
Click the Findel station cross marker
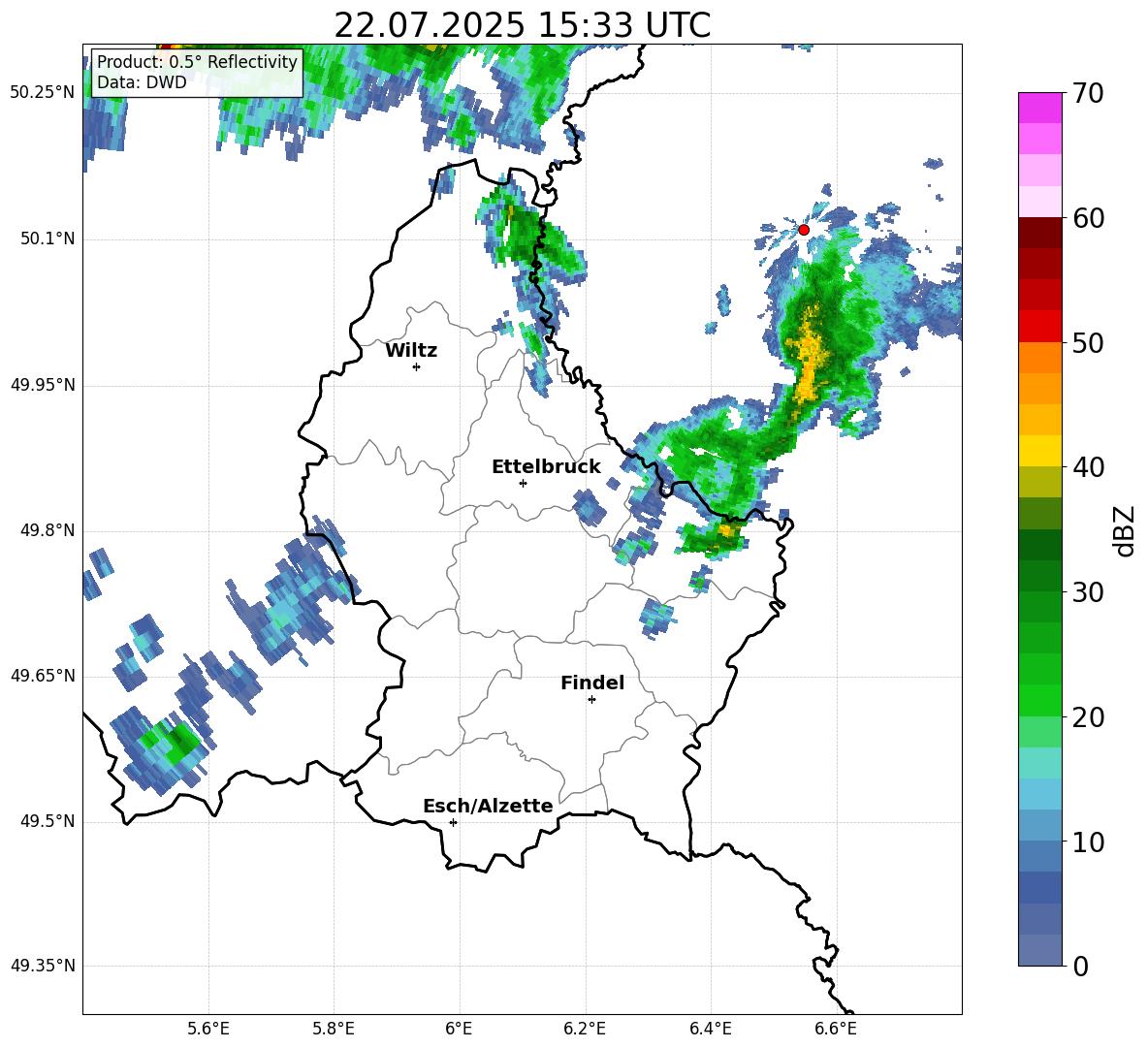[x=591, y=700]
